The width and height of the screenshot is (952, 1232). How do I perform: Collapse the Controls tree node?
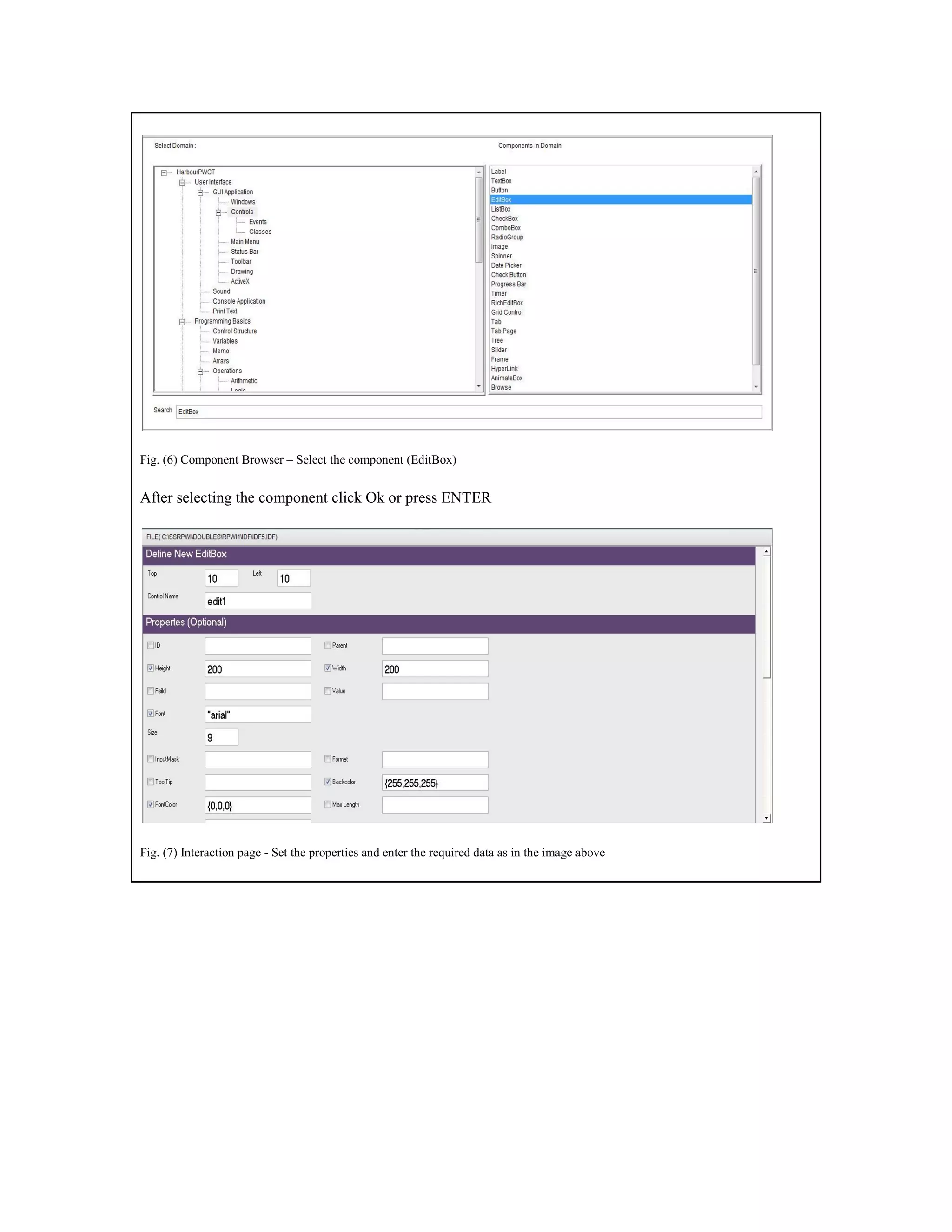218,212
